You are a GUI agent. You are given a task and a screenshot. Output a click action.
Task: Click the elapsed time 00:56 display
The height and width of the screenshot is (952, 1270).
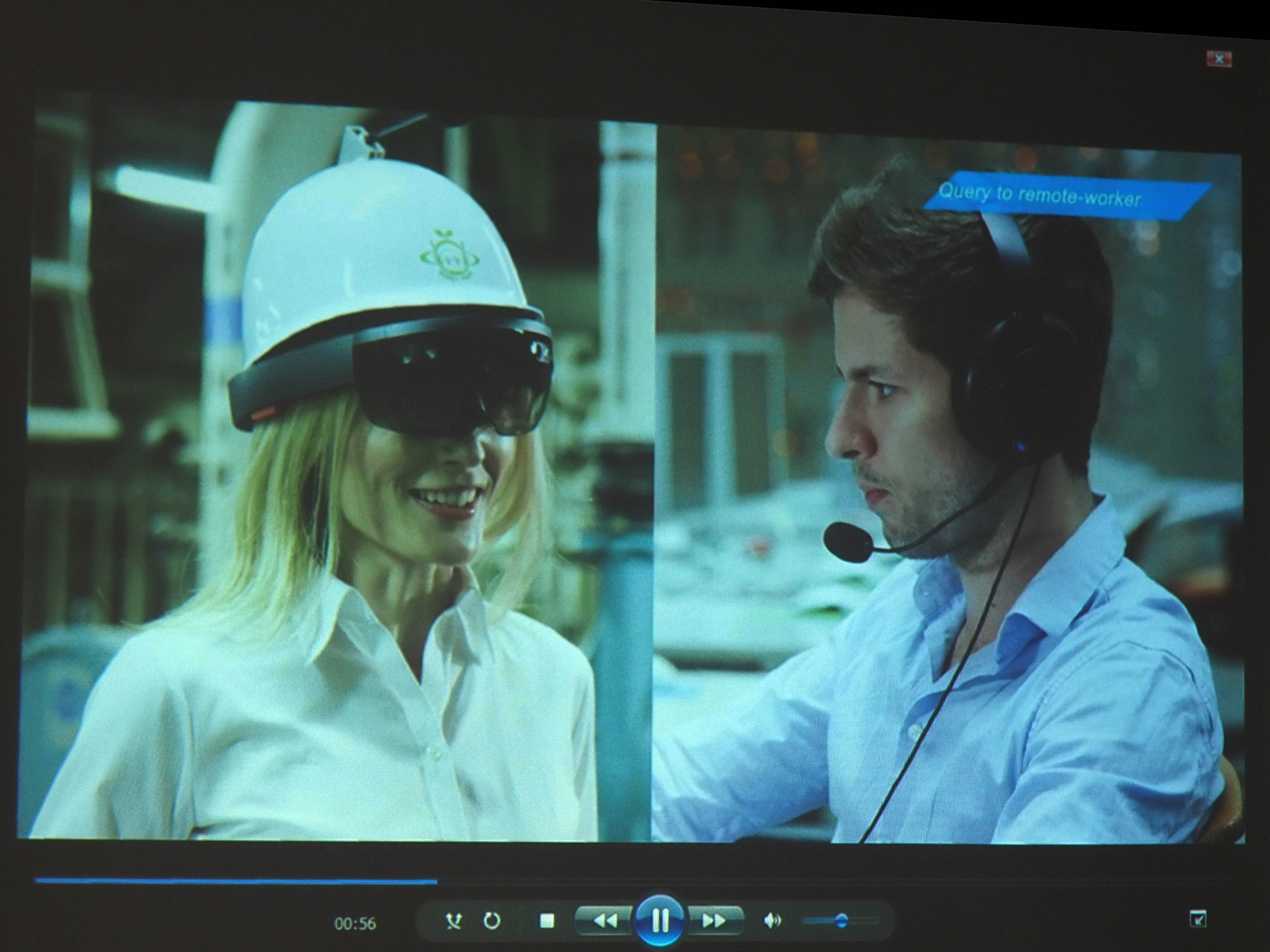point(355,923)
